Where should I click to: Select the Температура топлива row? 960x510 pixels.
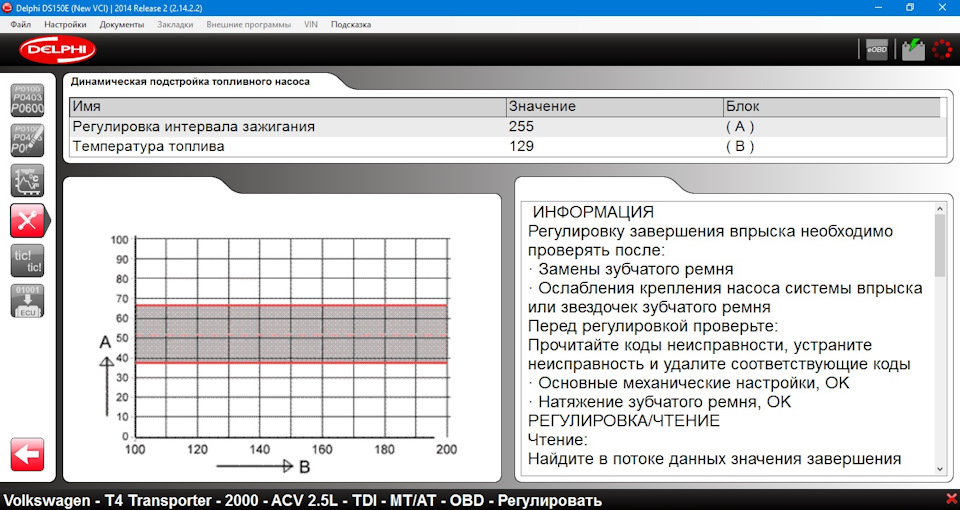(x=504, y=146)
